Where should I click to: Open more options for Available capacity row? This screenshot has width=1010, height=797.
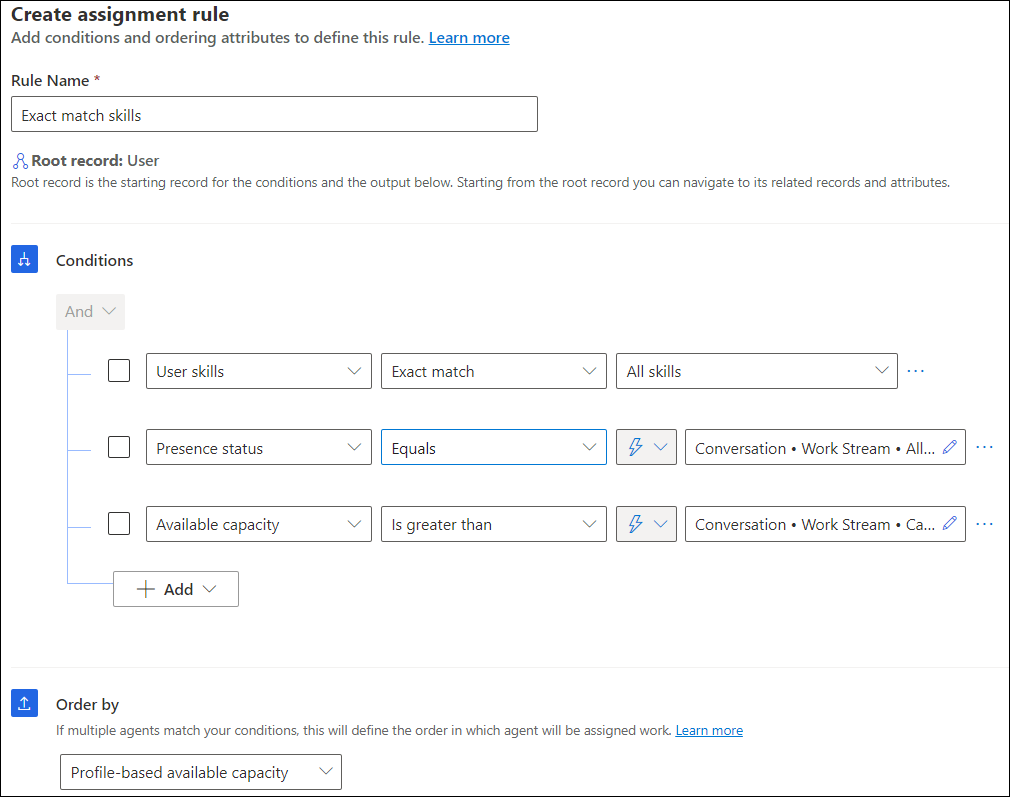(984, 524)
